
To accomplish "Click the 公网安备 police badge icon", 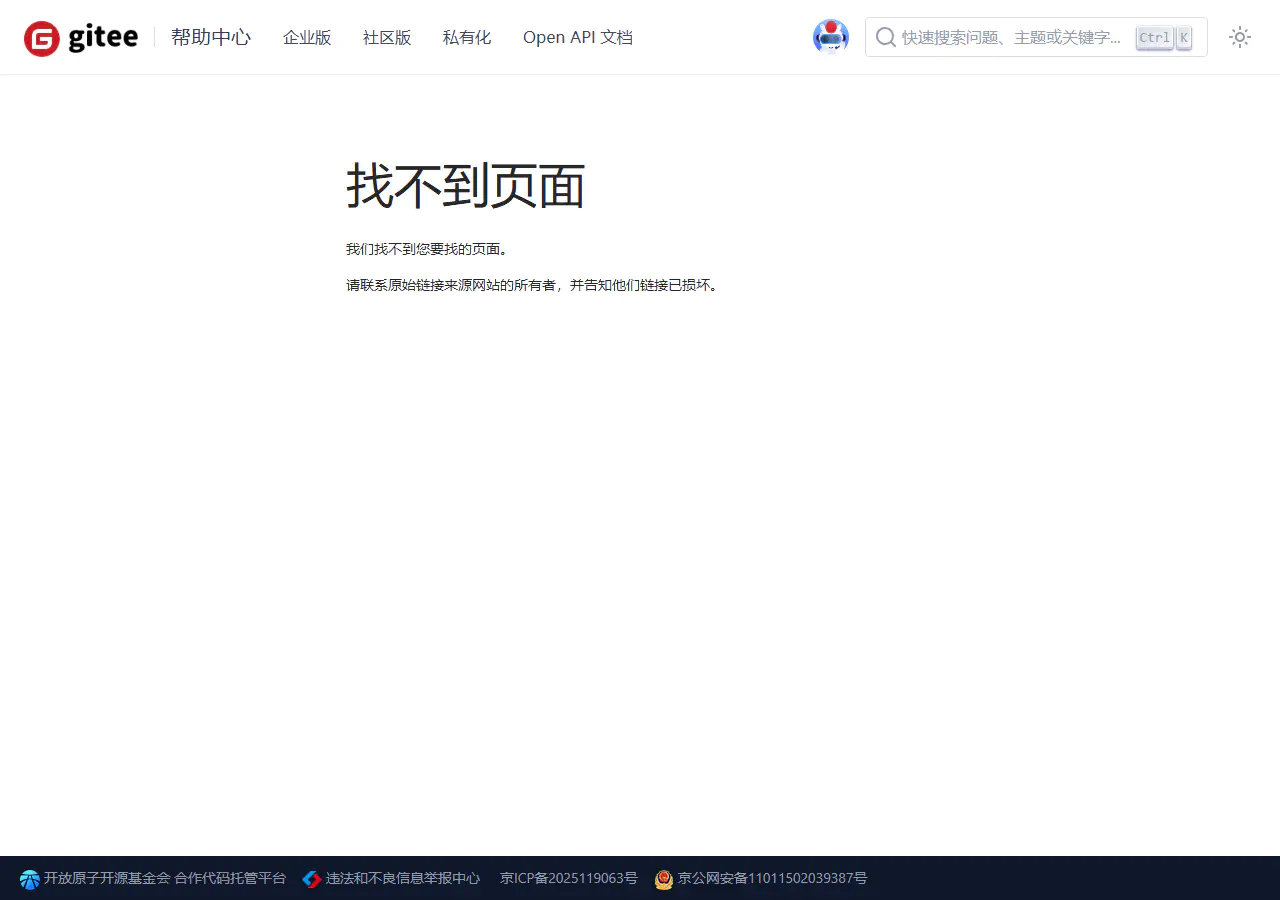I will pyautogui.click(x=664, y=879).
